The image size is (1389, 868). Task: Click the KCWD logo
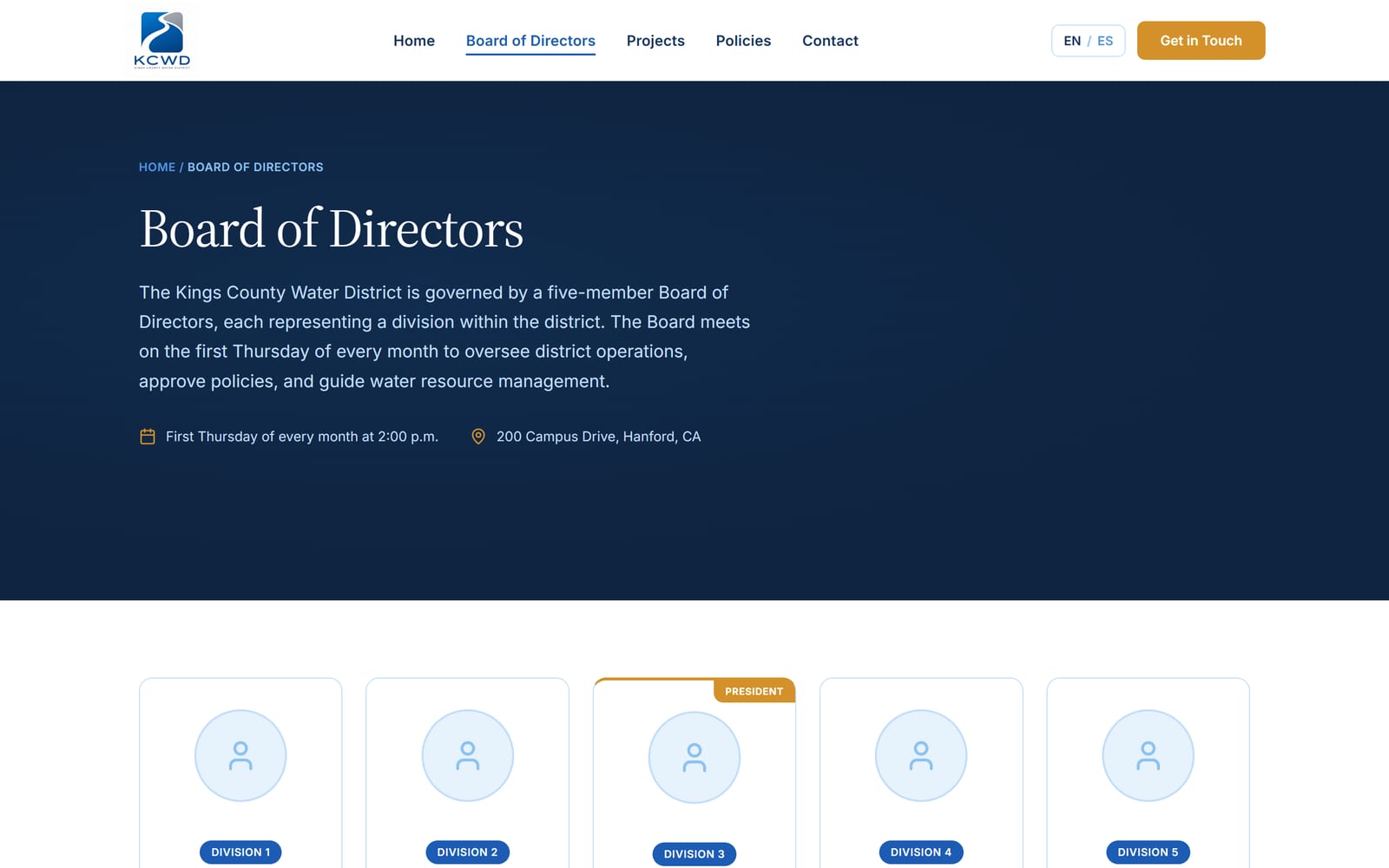(x=162, y=40)
